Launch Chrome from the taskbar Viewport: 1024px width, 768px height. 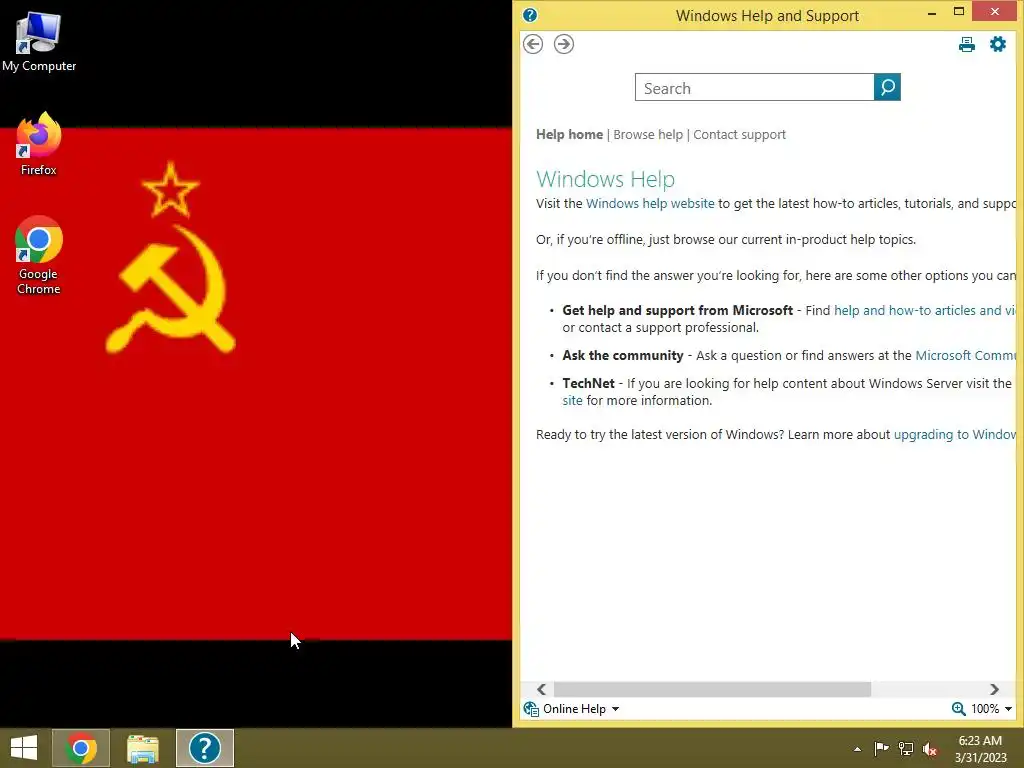(x=81, y=748)
